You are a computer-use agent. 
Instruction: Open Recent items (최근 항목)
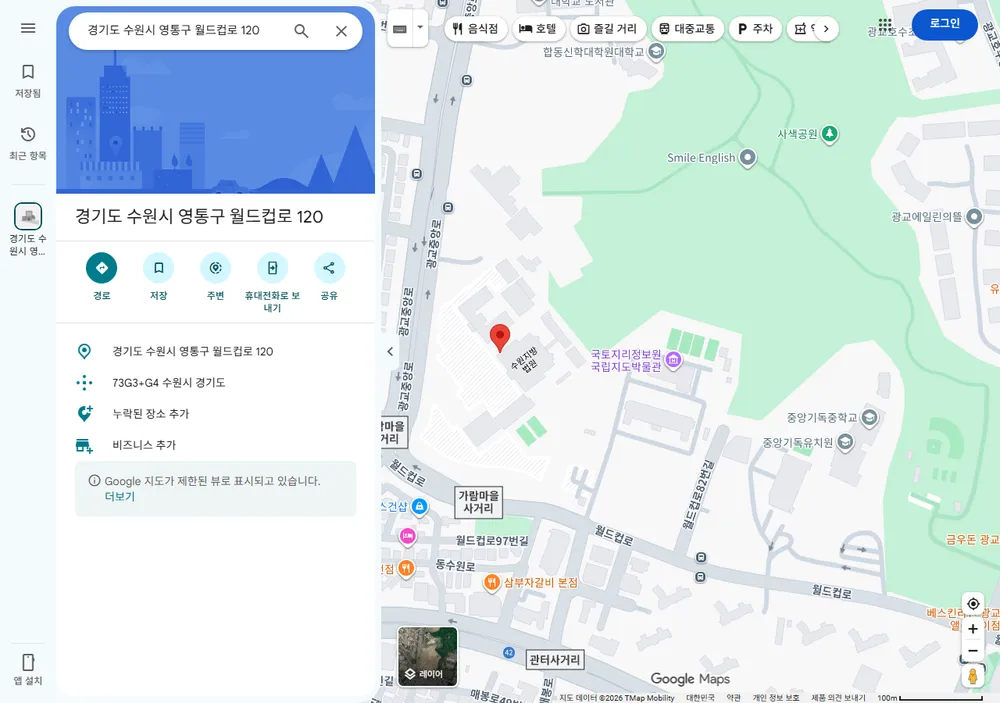click(28, 143)
